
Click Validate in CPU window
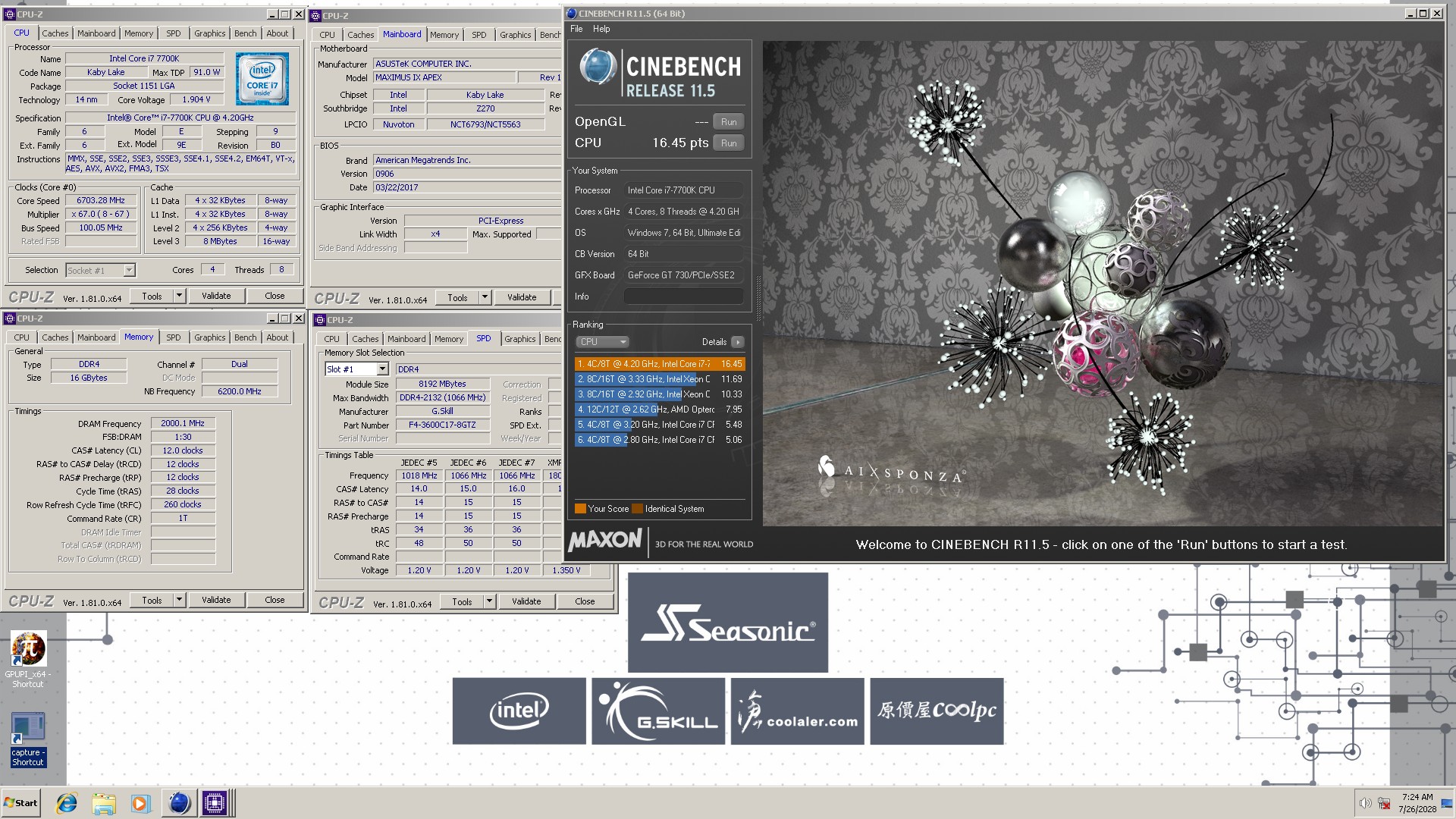coord(216,296)
